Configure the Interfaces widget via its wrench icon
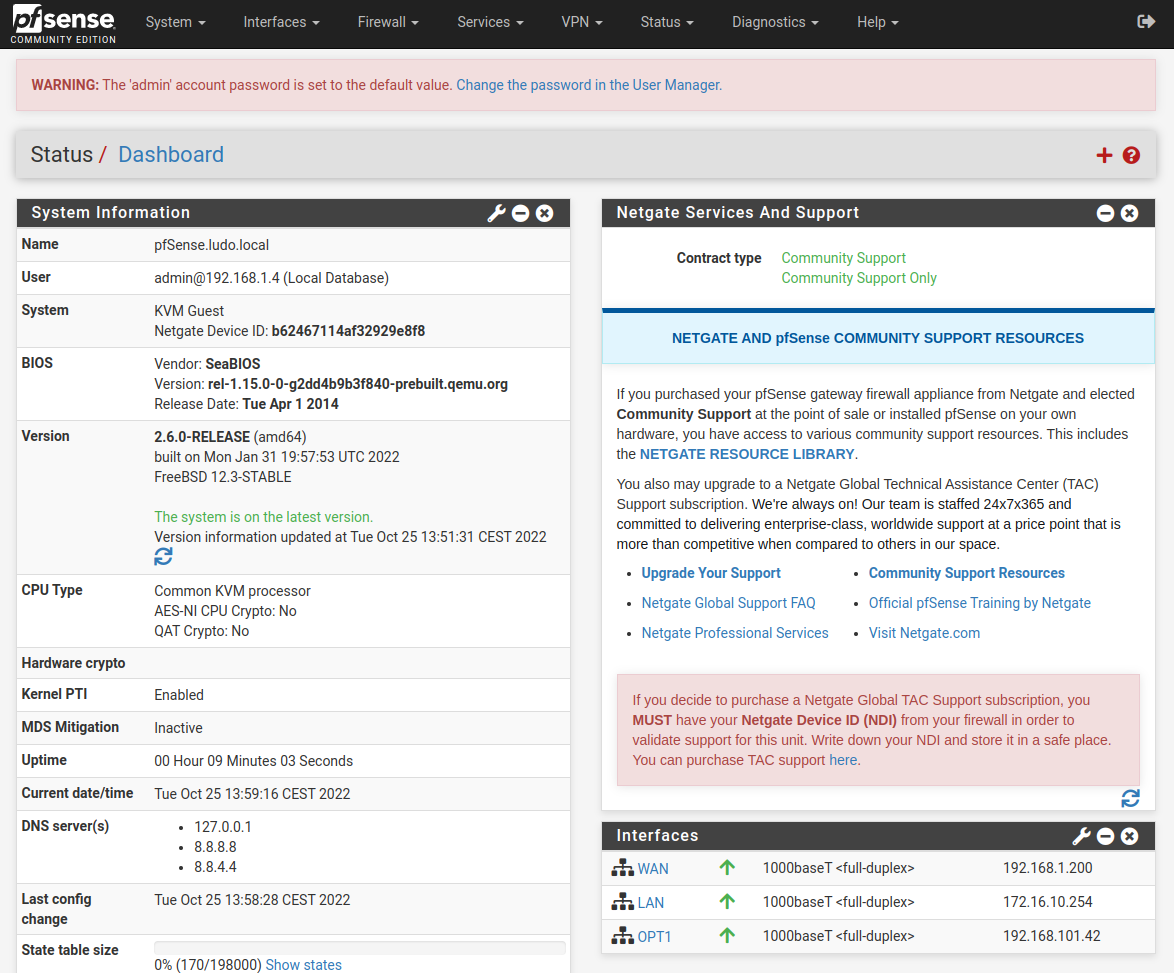 point(1081,836)
